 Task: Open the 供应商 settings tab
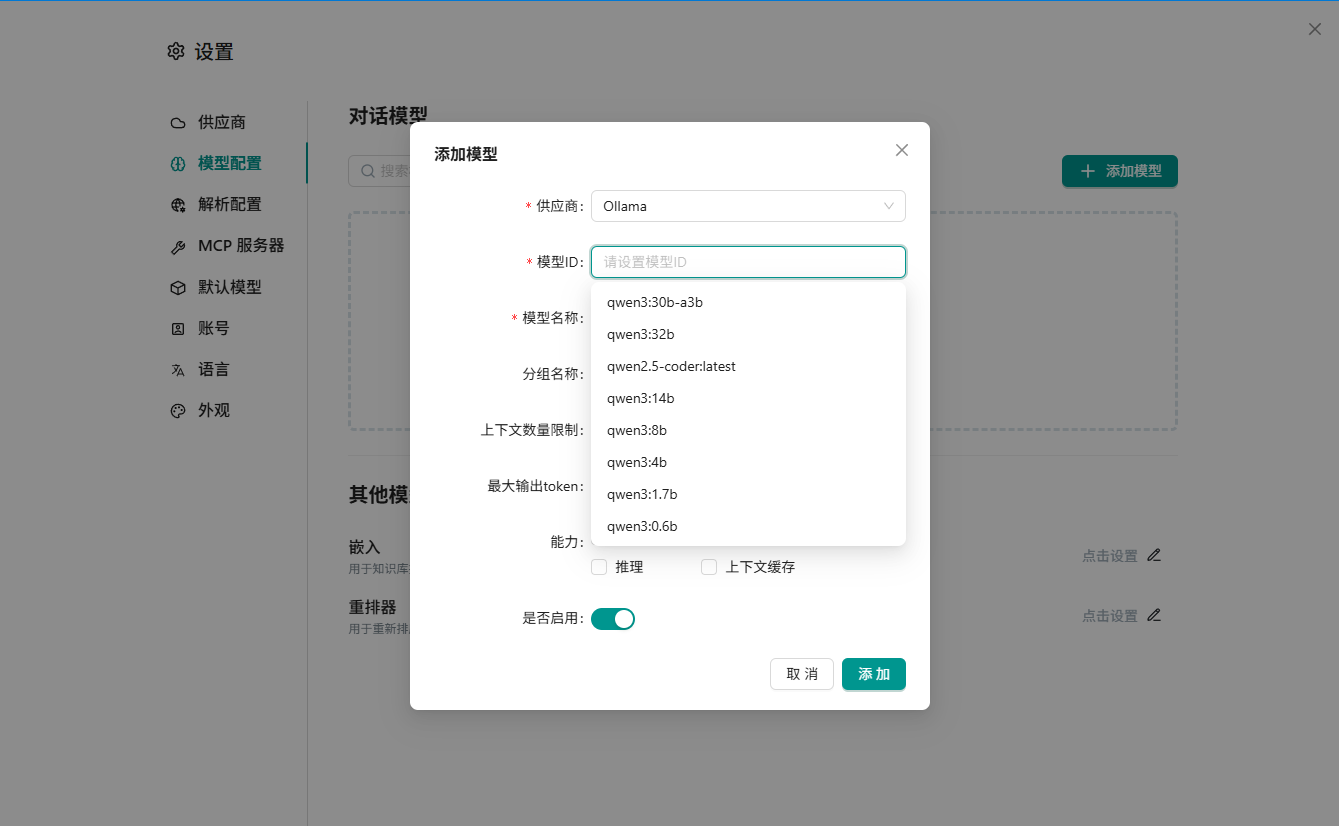coord(222,122)
